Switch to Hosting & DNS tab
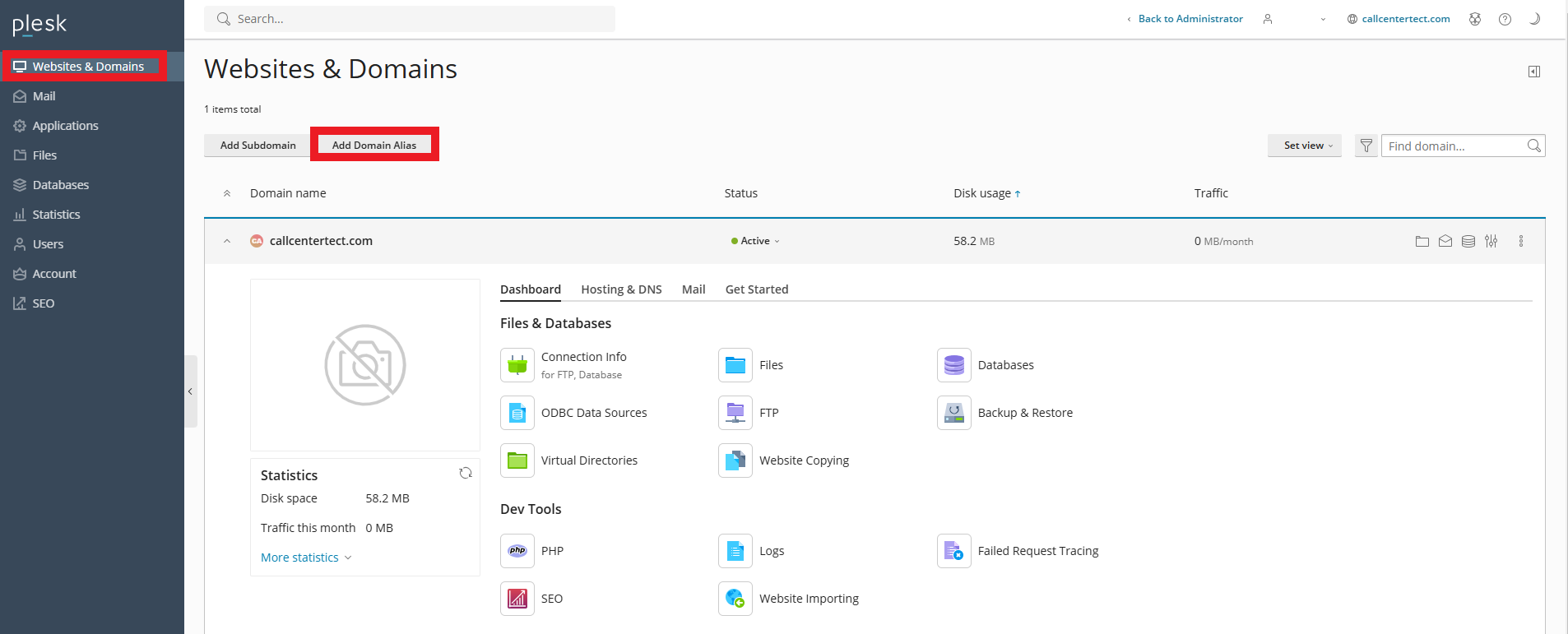Viewport: 1568px width, 634px height. click(x=621, y=289)
